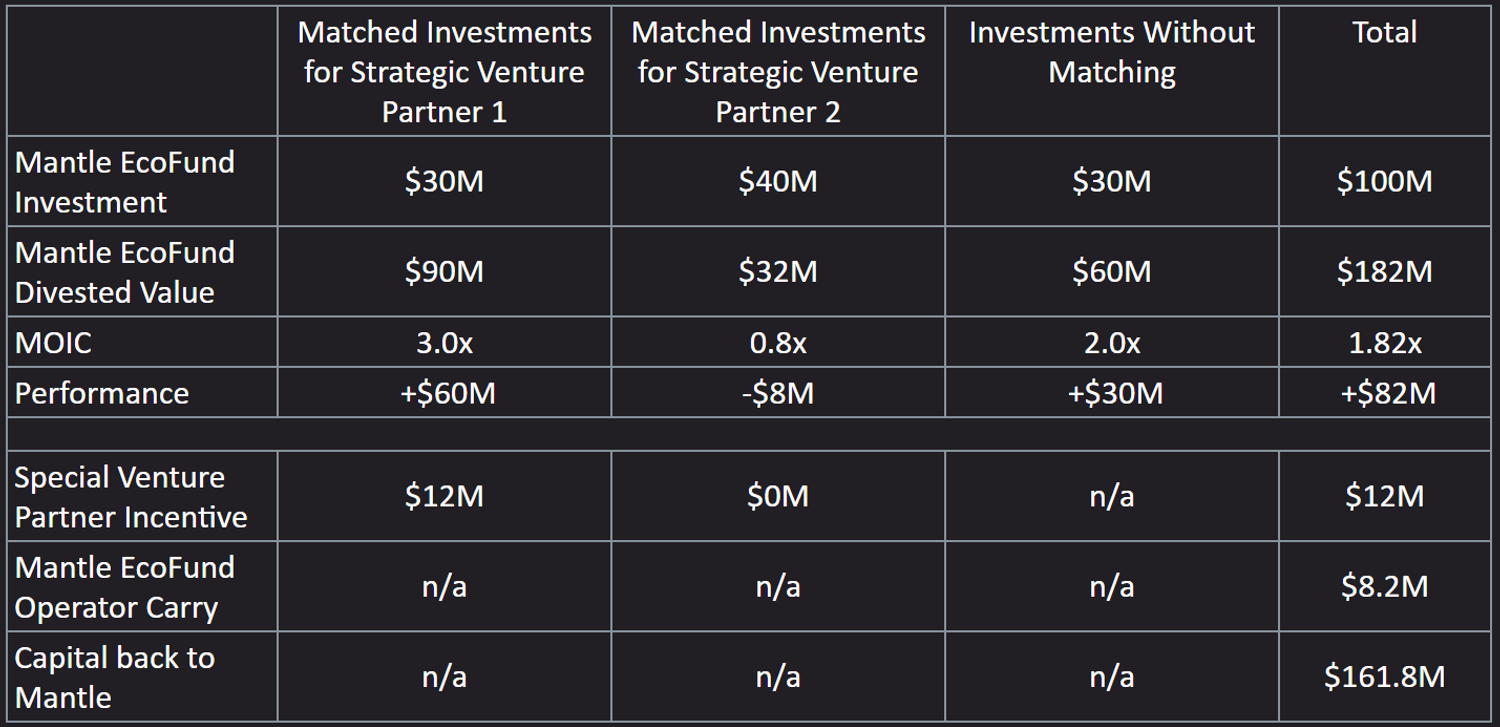Select the Strategic Venture Partner 2 column header
The width and height of the screenshot is (1500, 727).
tap(778, 72)
